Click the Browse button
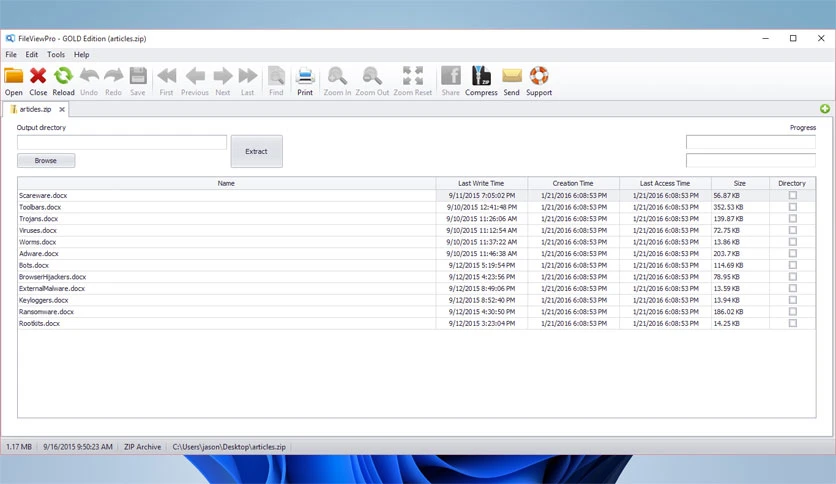The image size is (836, 484). click(x=46, y=160)
